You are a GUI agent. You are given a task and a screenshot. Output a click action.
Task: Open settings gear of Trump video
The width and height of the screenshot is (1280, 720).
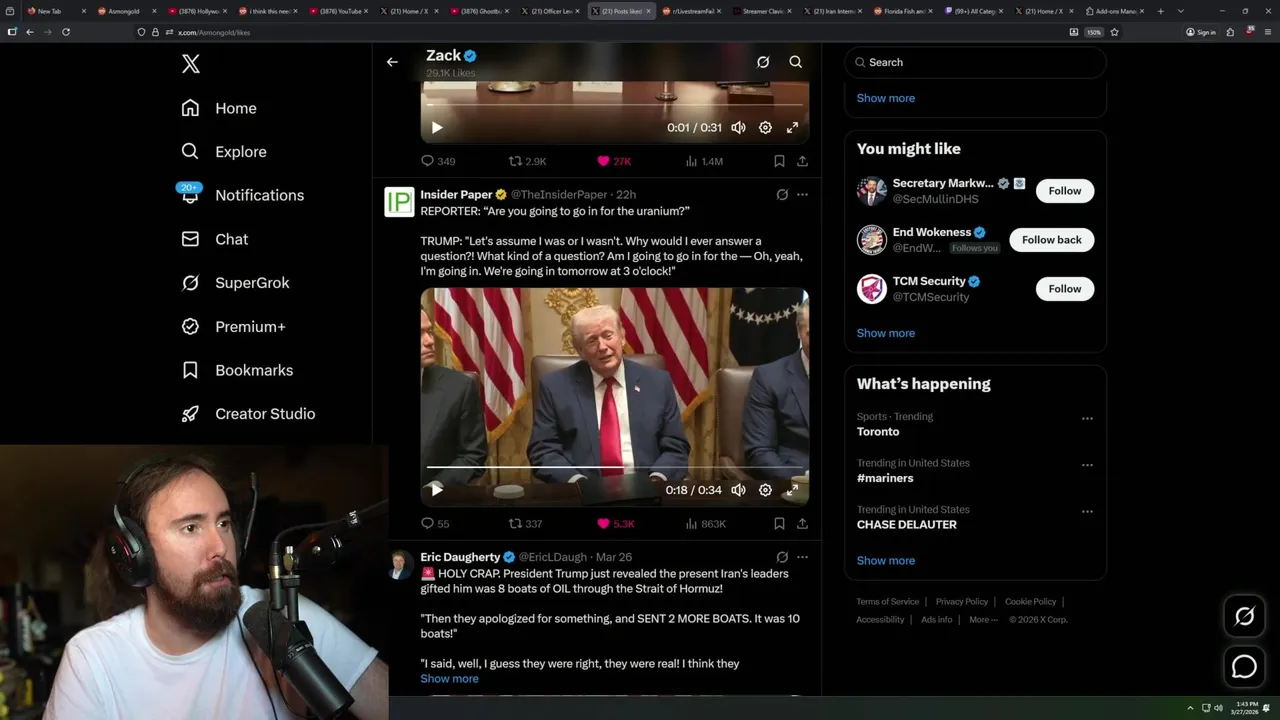(765, 490)
